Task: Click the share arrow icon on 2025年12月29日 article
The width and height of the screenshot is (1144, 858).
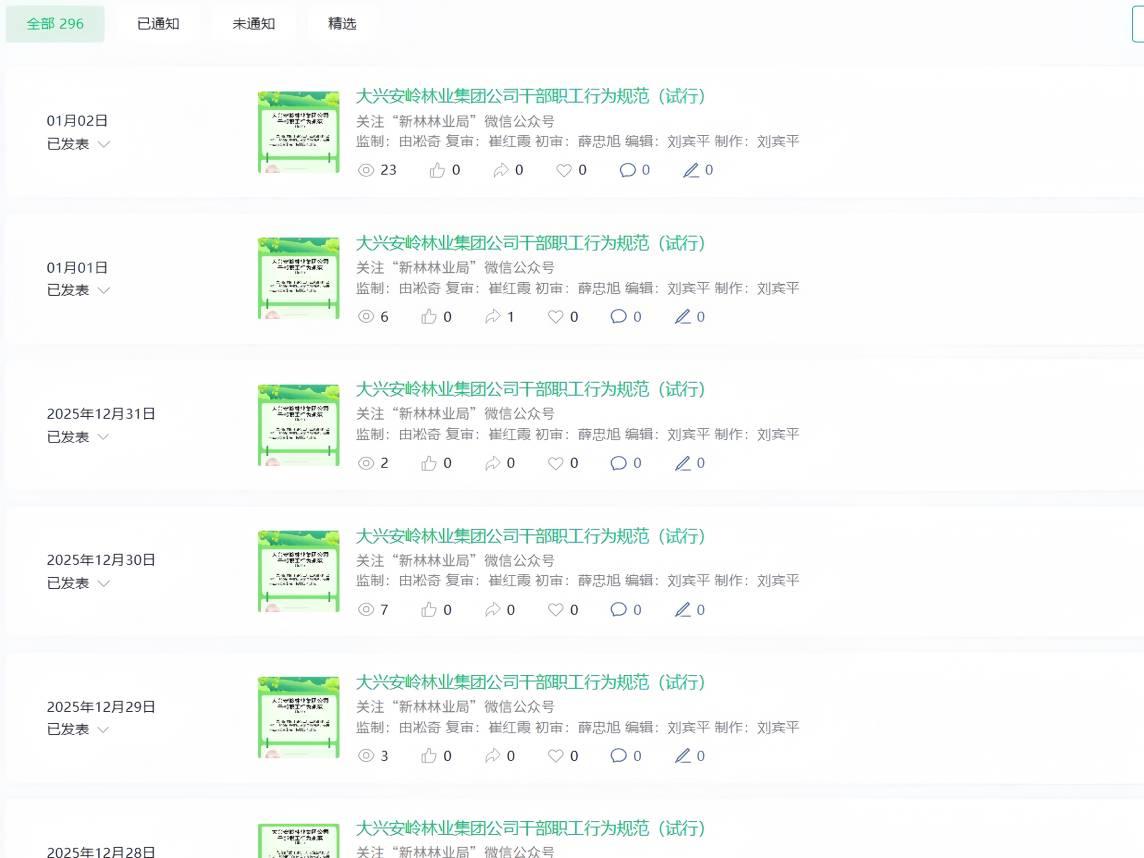Action: [492, 756]
